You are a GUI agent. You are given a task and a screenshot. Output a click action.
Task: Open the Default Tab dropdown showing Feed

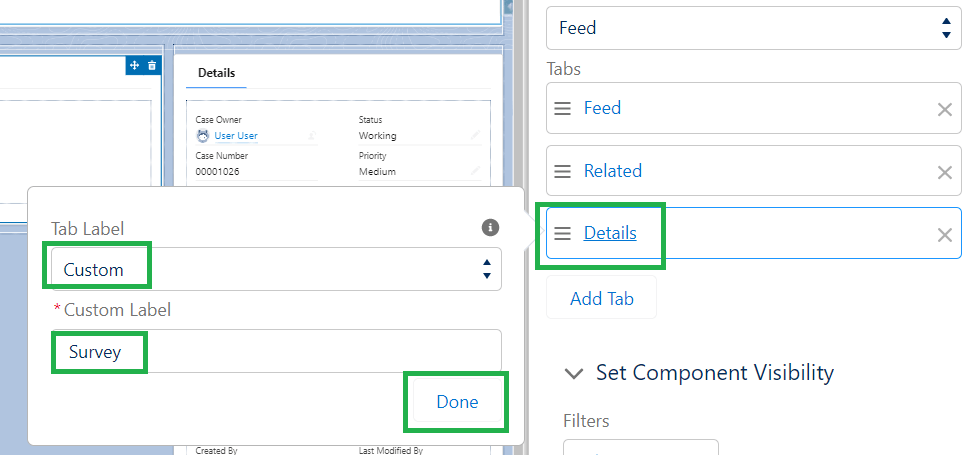753,28
